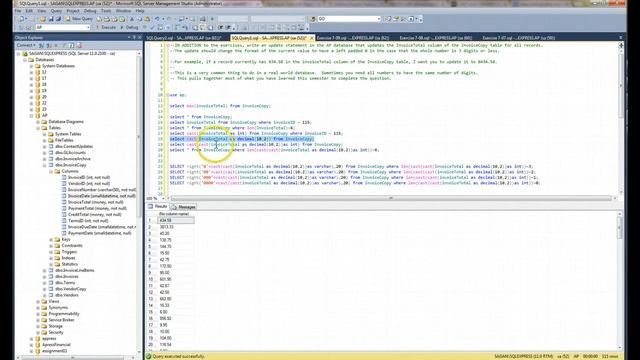Open the Debug menu

90,11
